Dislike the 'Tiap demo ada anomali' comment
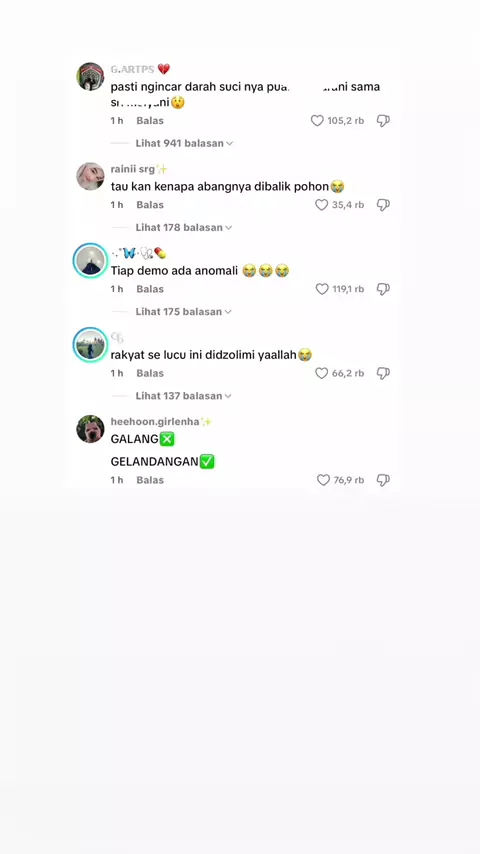Image resolution: width=480 pixels, height=854 pixels. pyautogui.click(x=383, y=289)
